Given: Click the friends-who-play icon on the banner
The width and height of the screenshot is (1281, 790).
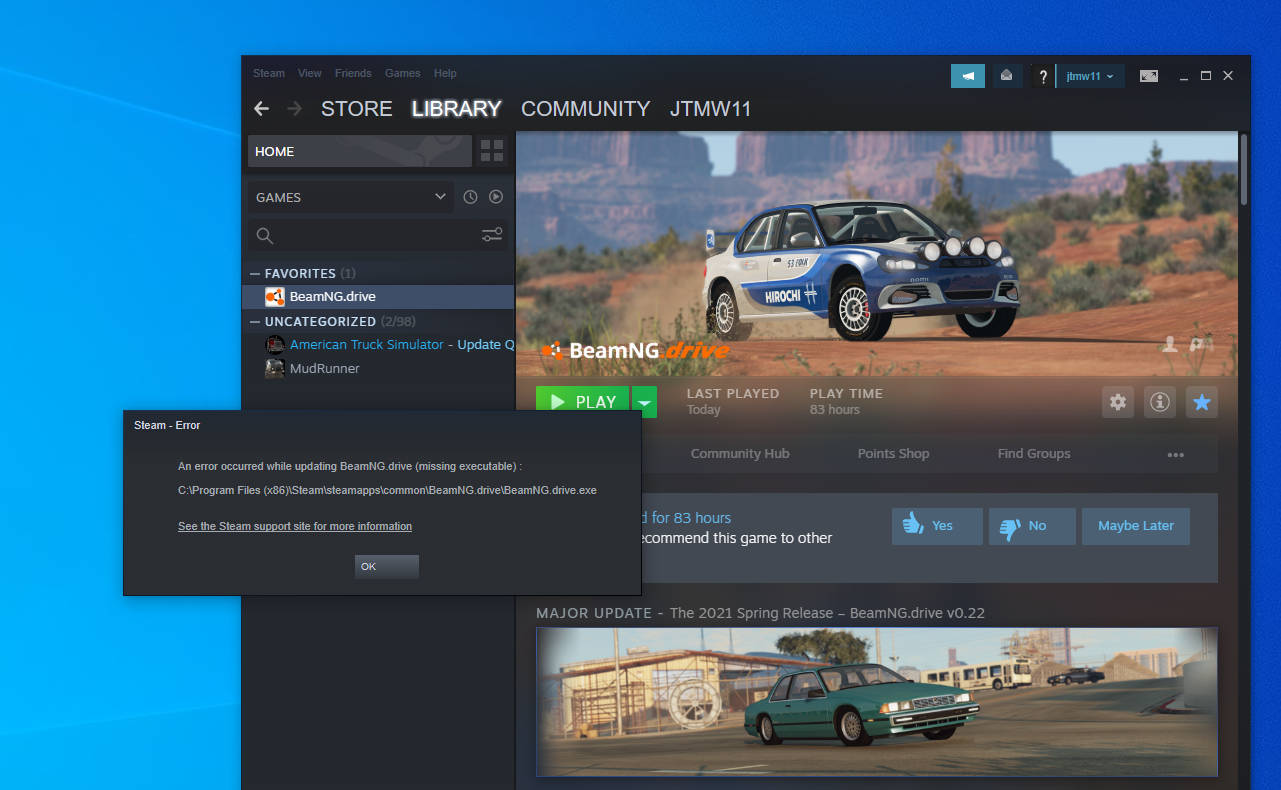Looking at the screenshot, I should click(x=1169, y=344).
